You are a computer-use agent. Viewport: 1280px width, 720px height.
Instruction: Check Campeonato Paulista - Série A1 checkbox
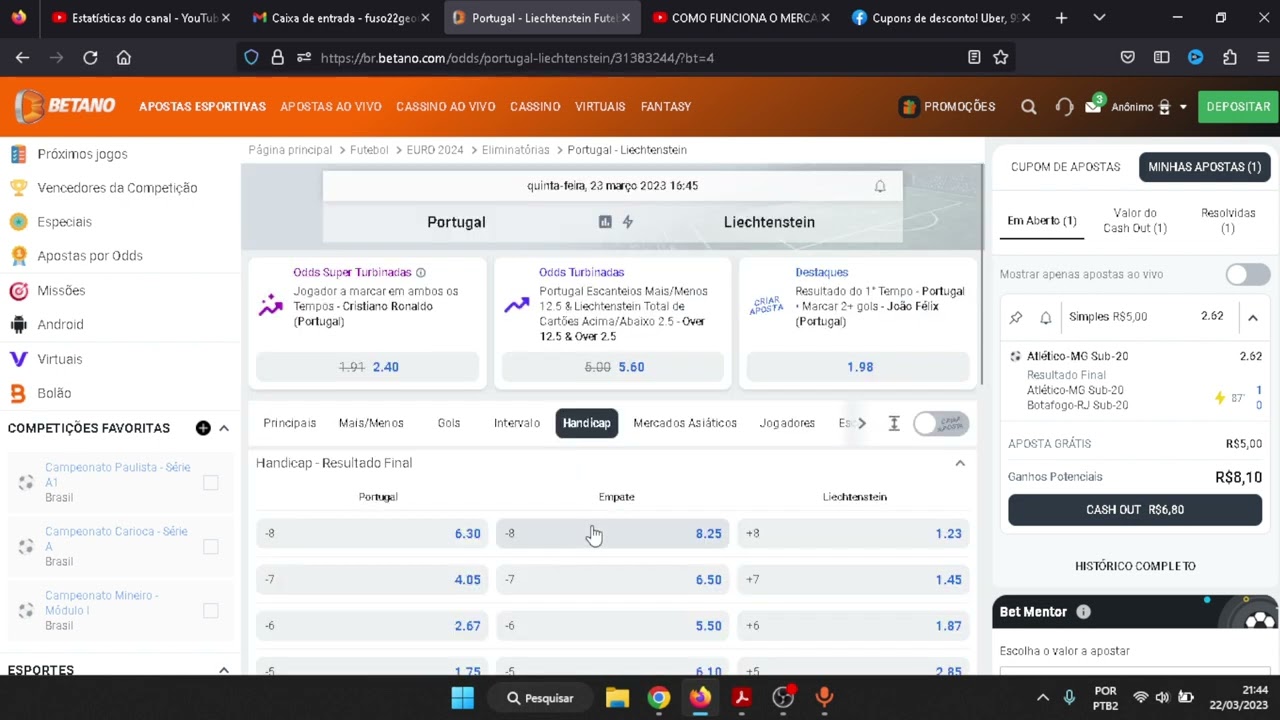(210, 483)
